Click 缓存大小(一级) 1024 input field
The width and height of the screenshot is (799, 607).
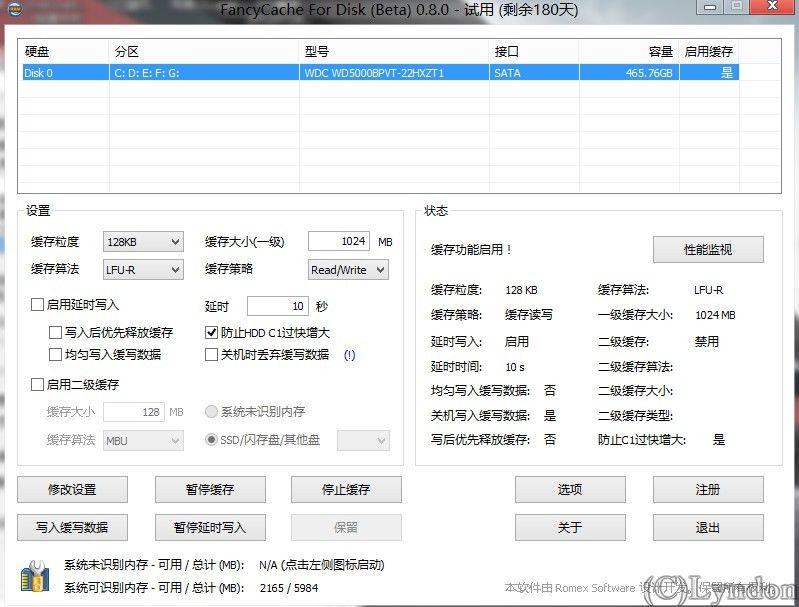(x=339, y=241)
